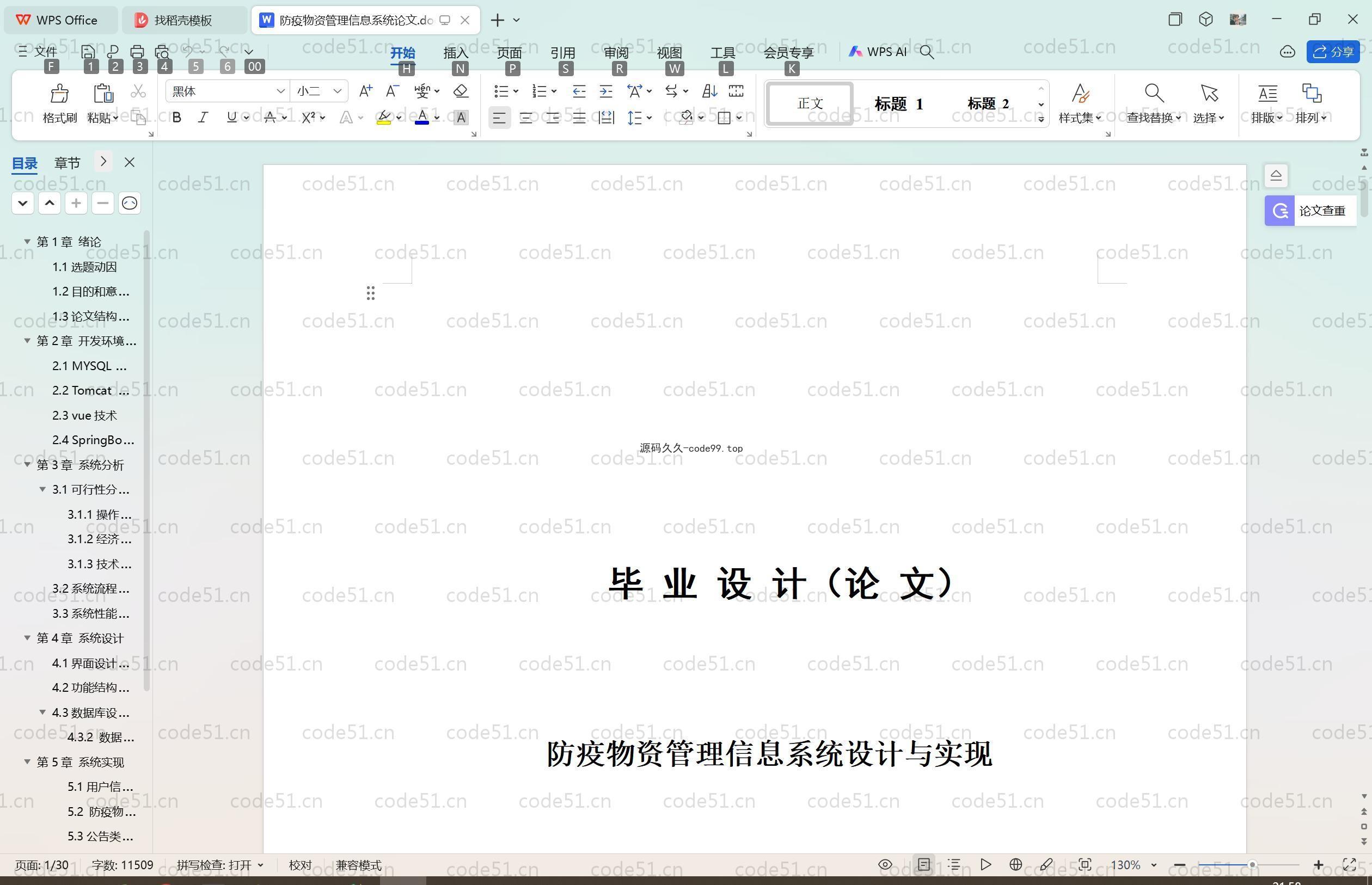This screenshot has height=885, width=1372.
Task: Open the 排版 layout tool
Action: tap(1267, 103)
